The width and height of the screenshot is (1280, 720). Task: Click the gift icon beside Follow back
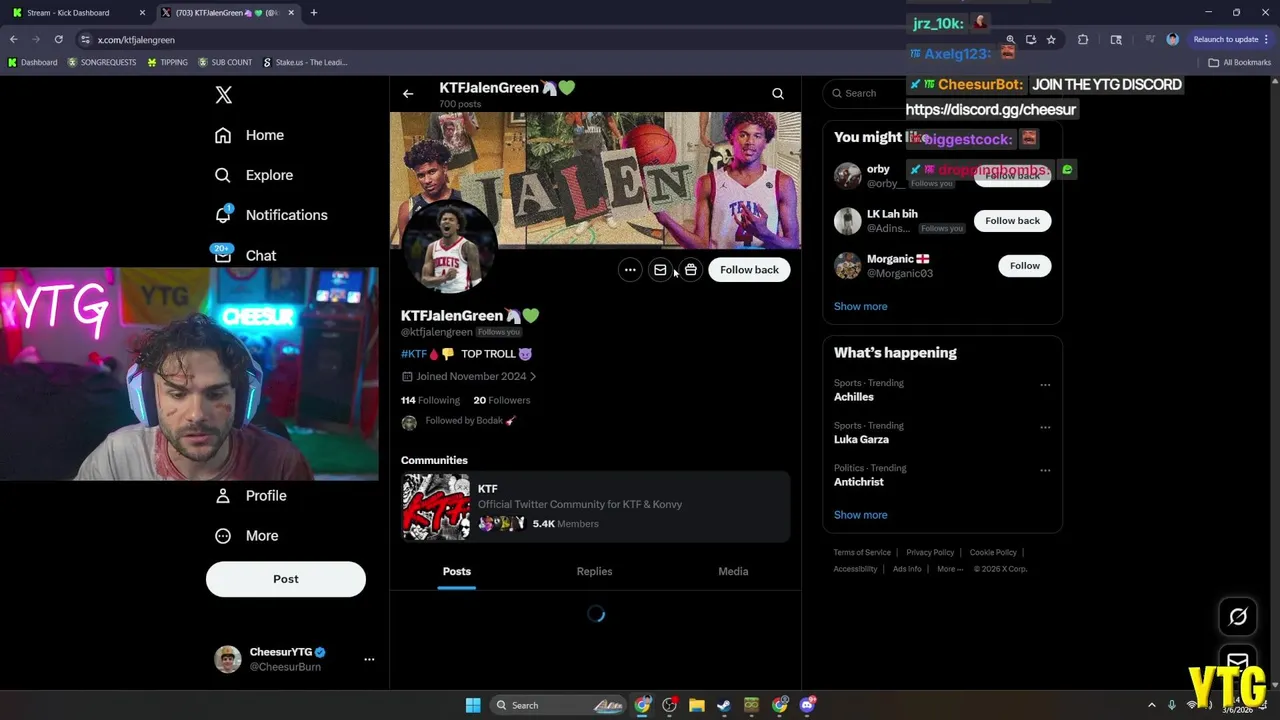tap(691, 270)
